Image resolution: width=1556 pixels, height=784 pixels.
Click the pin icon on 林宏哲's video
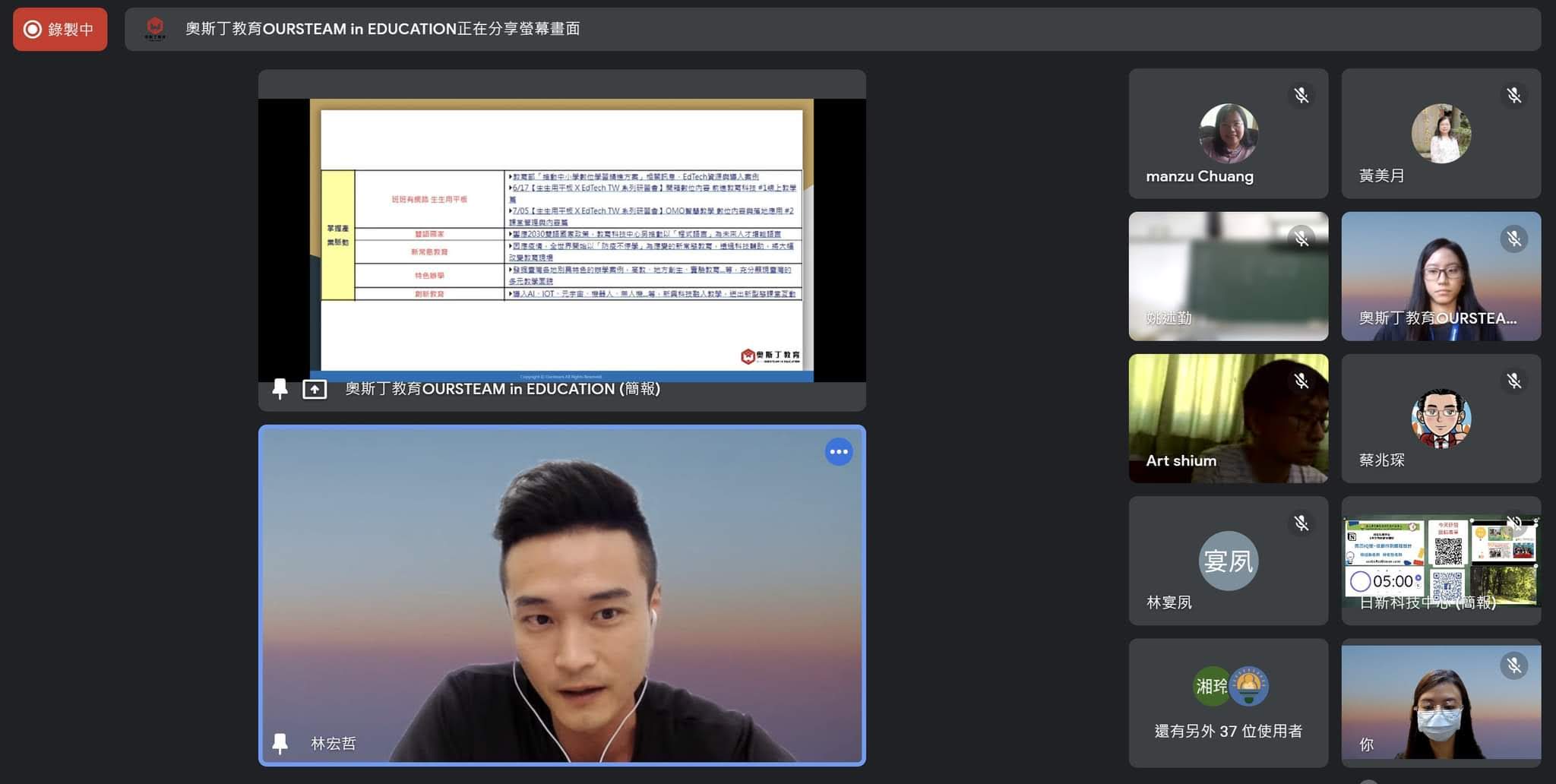pos(280,744)
